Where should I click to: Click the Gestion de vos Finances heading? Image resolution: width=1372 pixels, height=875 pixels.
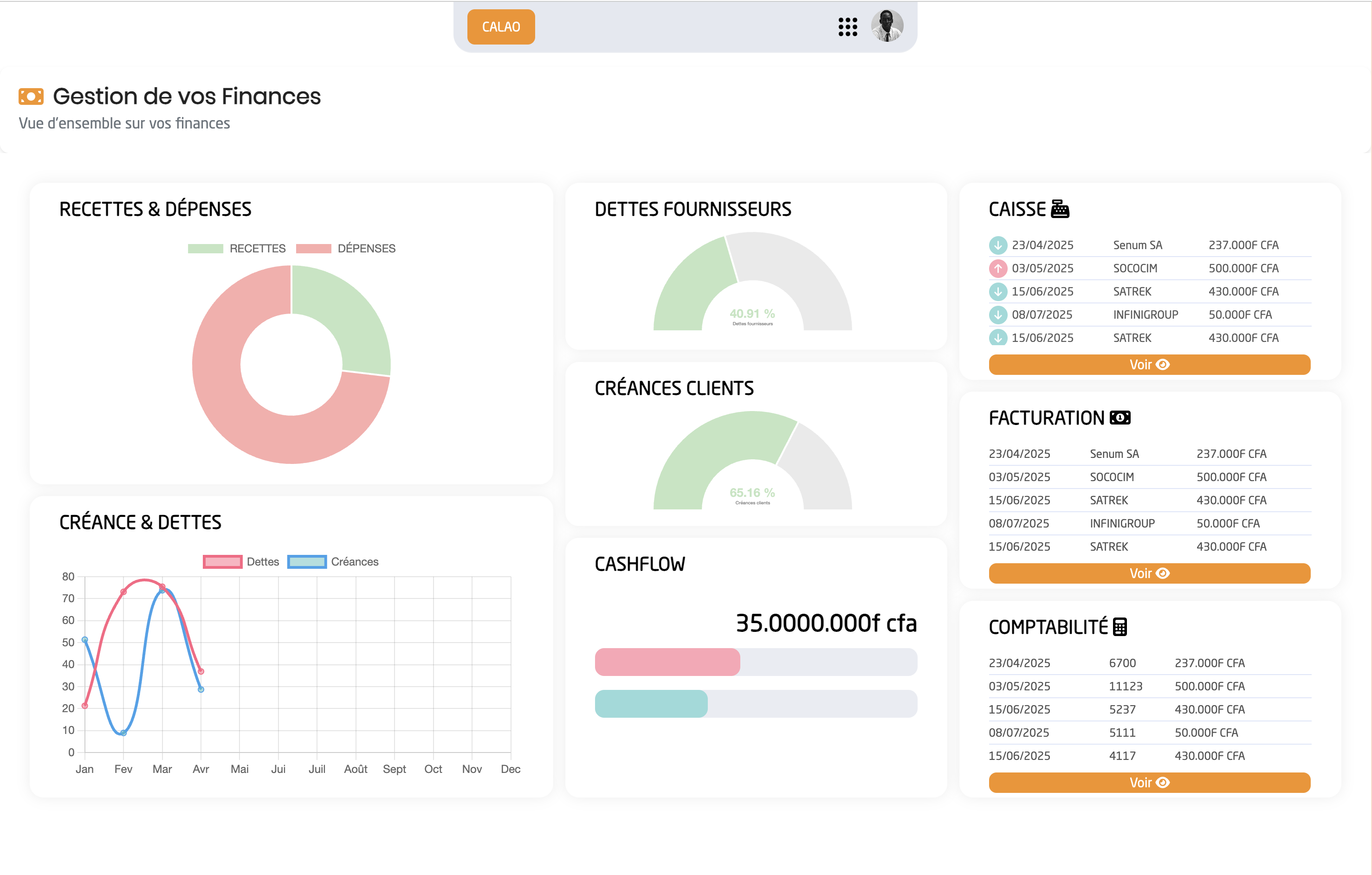click(187, 97)
